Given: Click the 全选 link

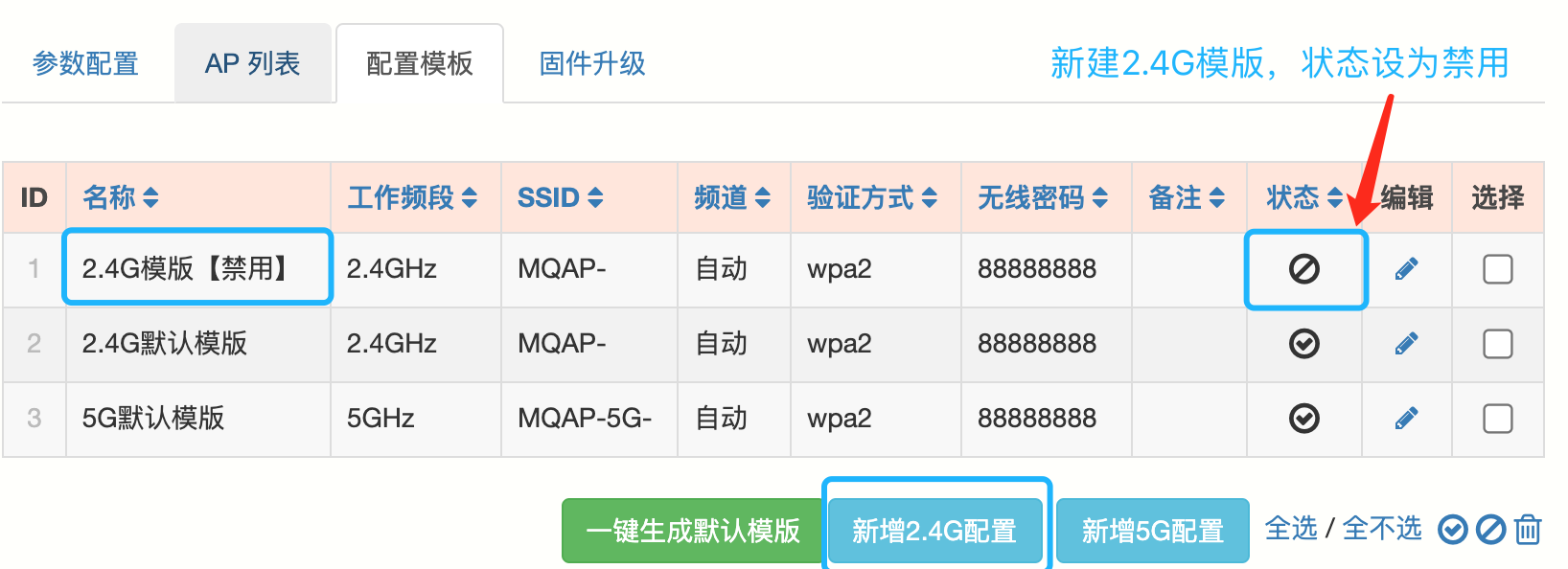Looking at the screenshot, I should pos(1291,529).
